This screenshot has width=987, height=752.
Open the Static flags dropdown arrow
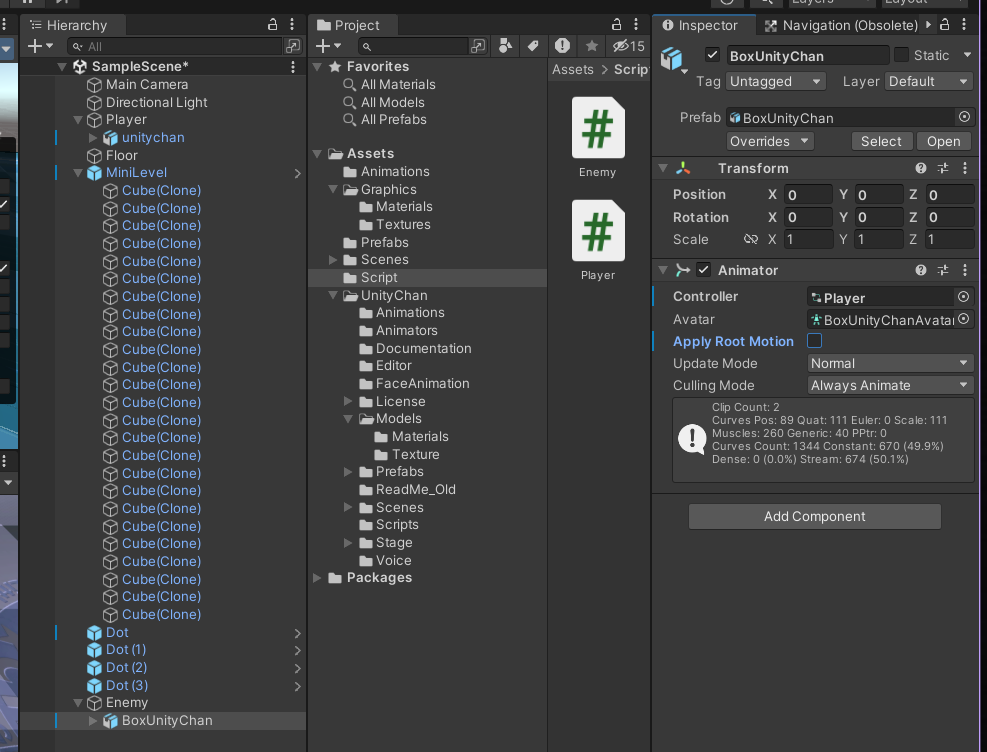point(967,55)
